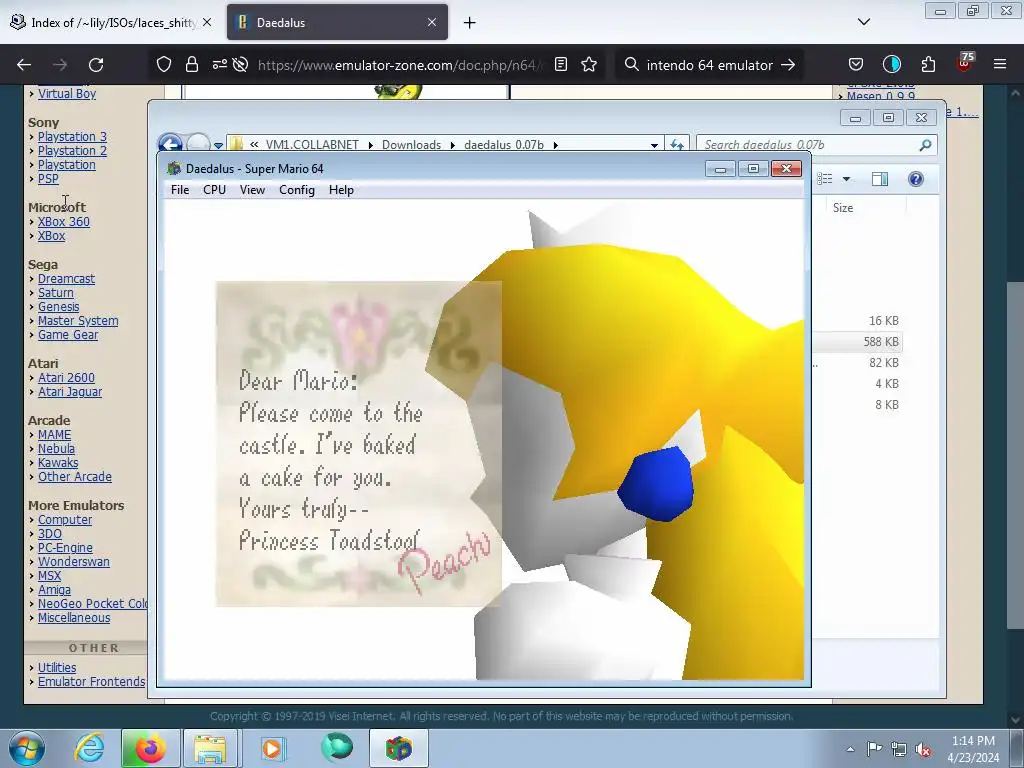The image size is (1024, 768).
Task: Switch to Daedalus N64 taskbar icon
Action: coord(399,748)
